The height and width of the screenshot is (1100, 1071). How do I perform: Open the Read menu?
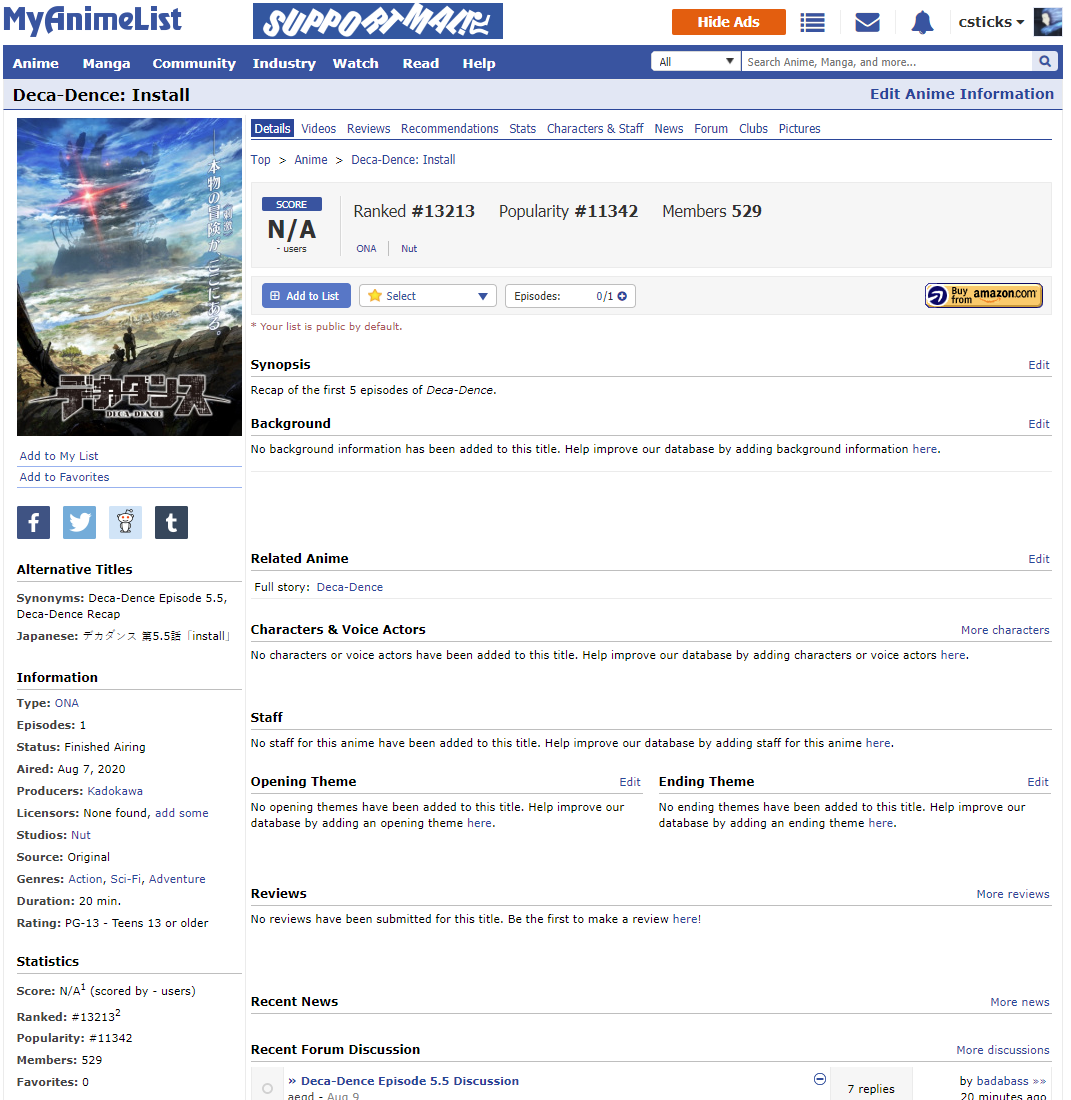421,63
